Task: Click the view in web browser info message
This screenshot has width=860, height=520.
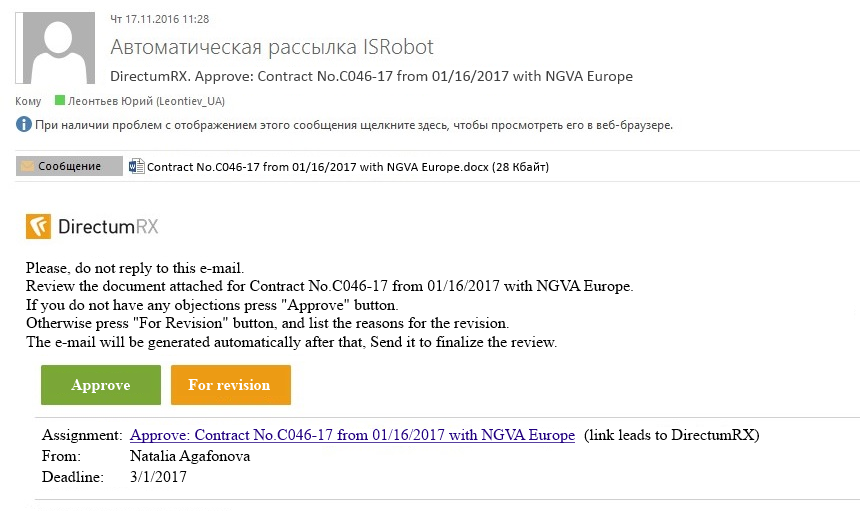Action: click(354, 125)
